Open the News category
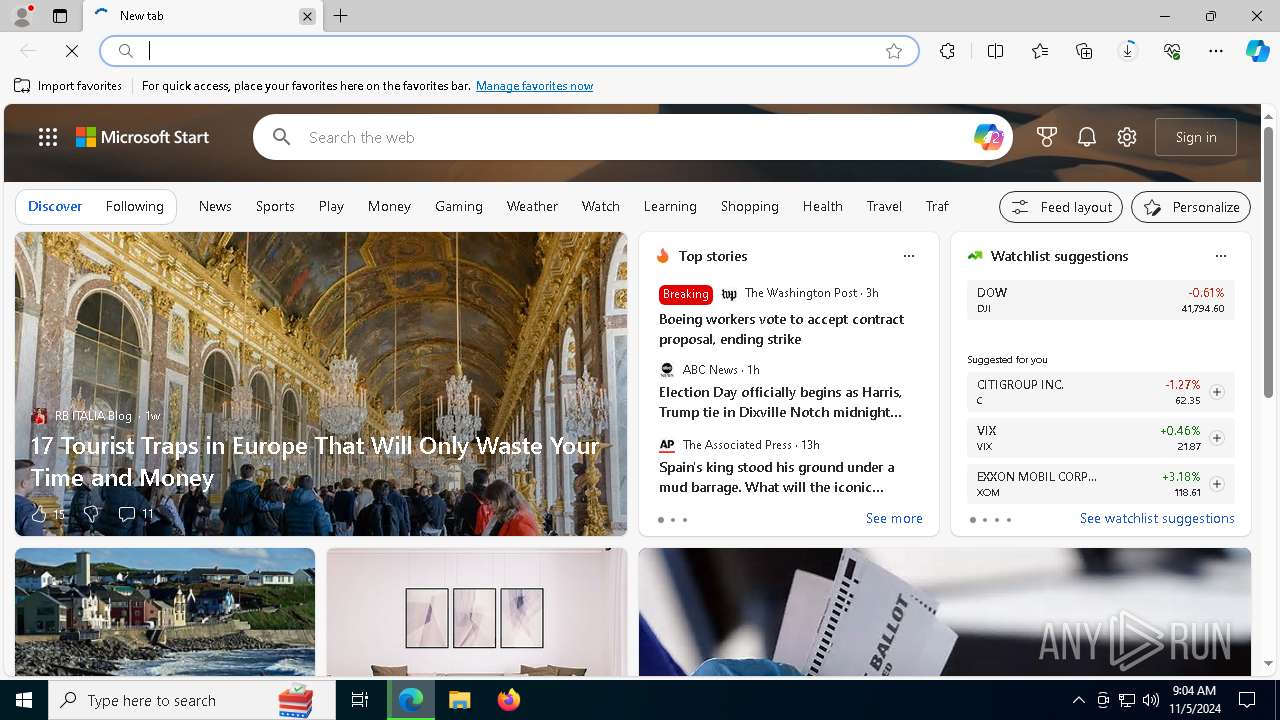 point(215,206)
